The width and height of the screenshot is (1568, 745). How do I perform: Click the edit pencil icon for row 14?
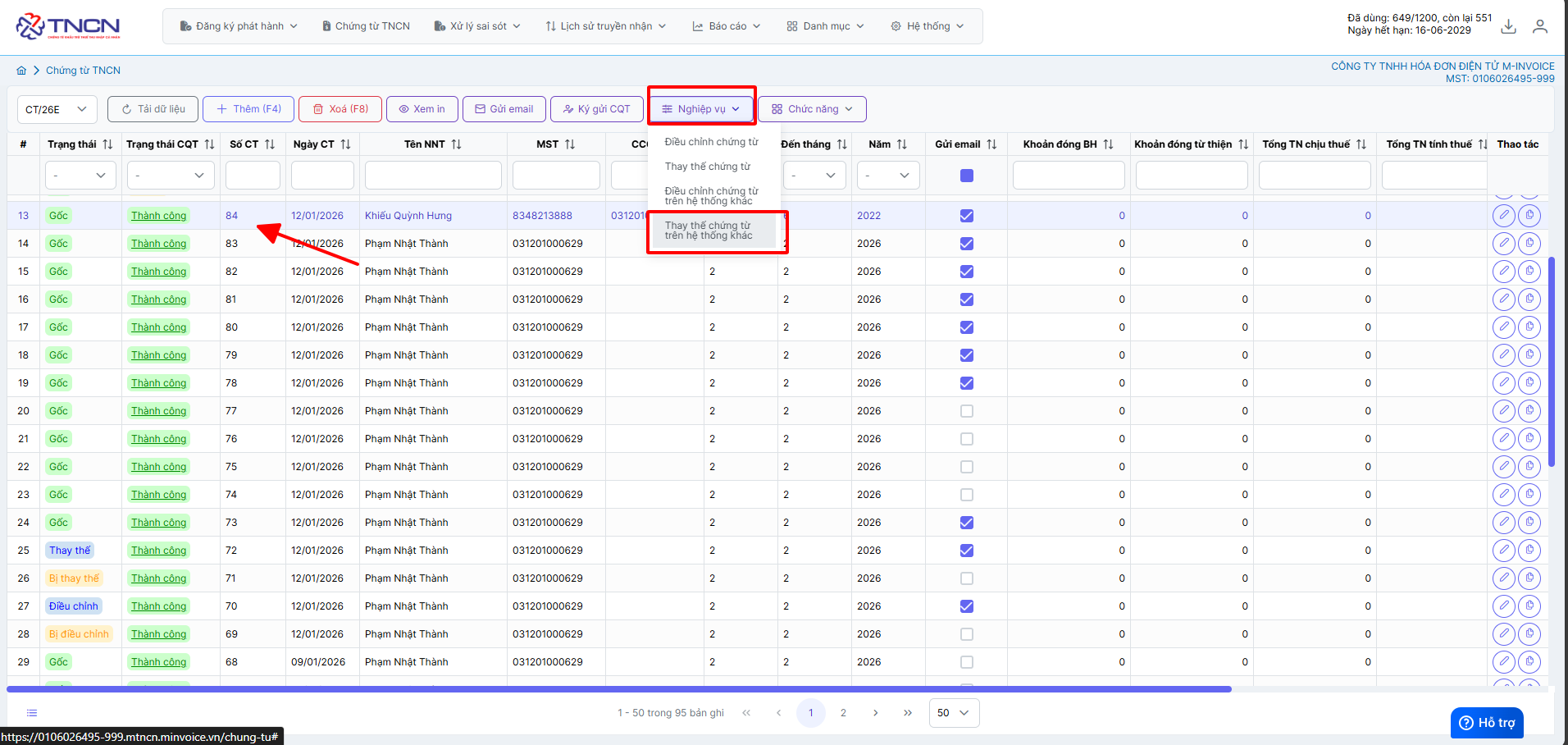click(1503, 244)
